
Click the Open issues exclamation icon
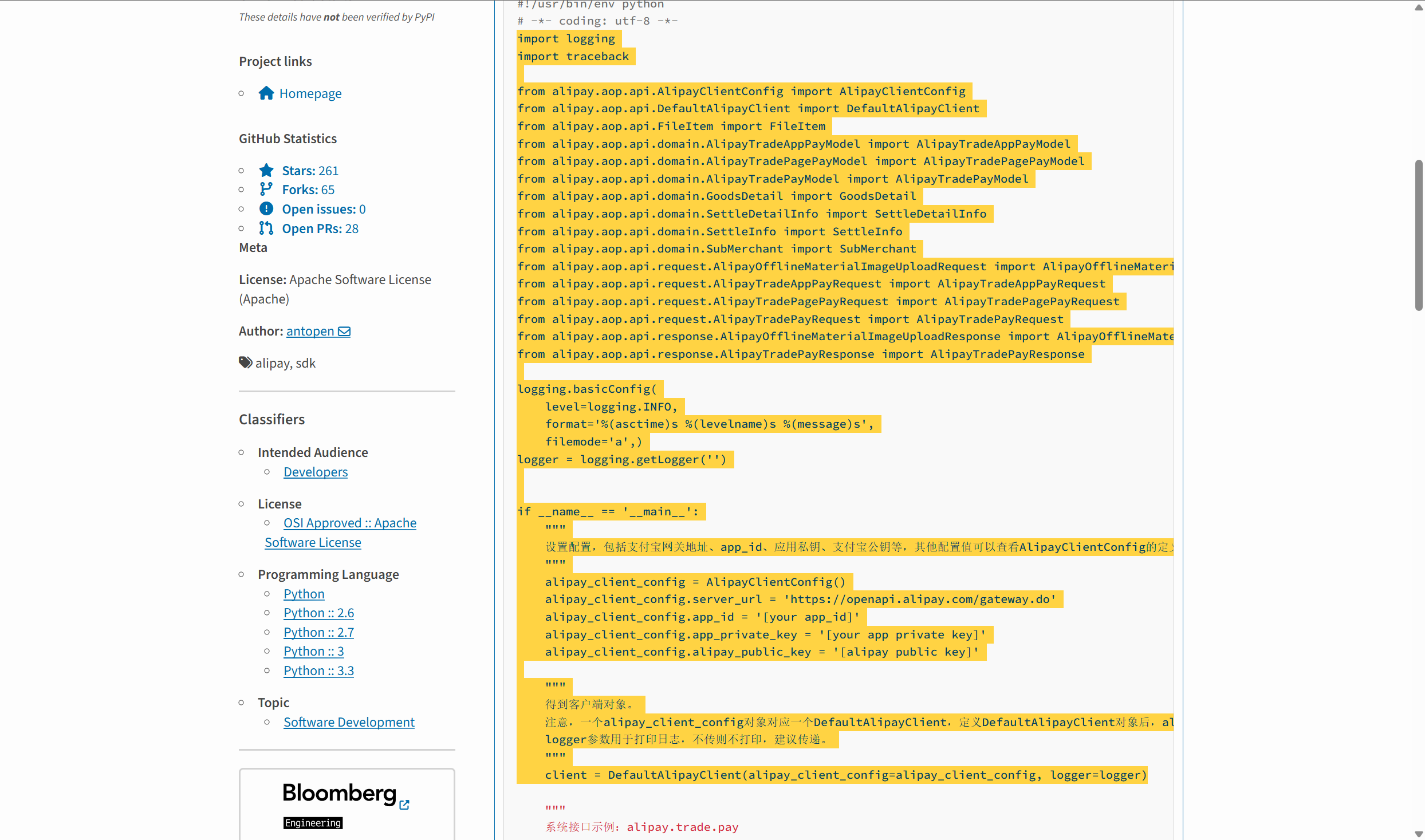point(266,209)
